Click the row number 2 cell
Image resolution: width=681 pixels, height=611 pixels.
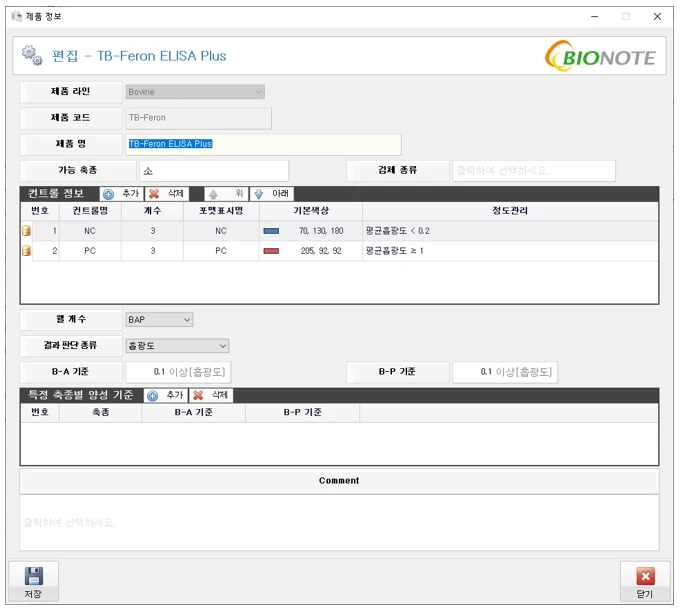click(46, 251)
